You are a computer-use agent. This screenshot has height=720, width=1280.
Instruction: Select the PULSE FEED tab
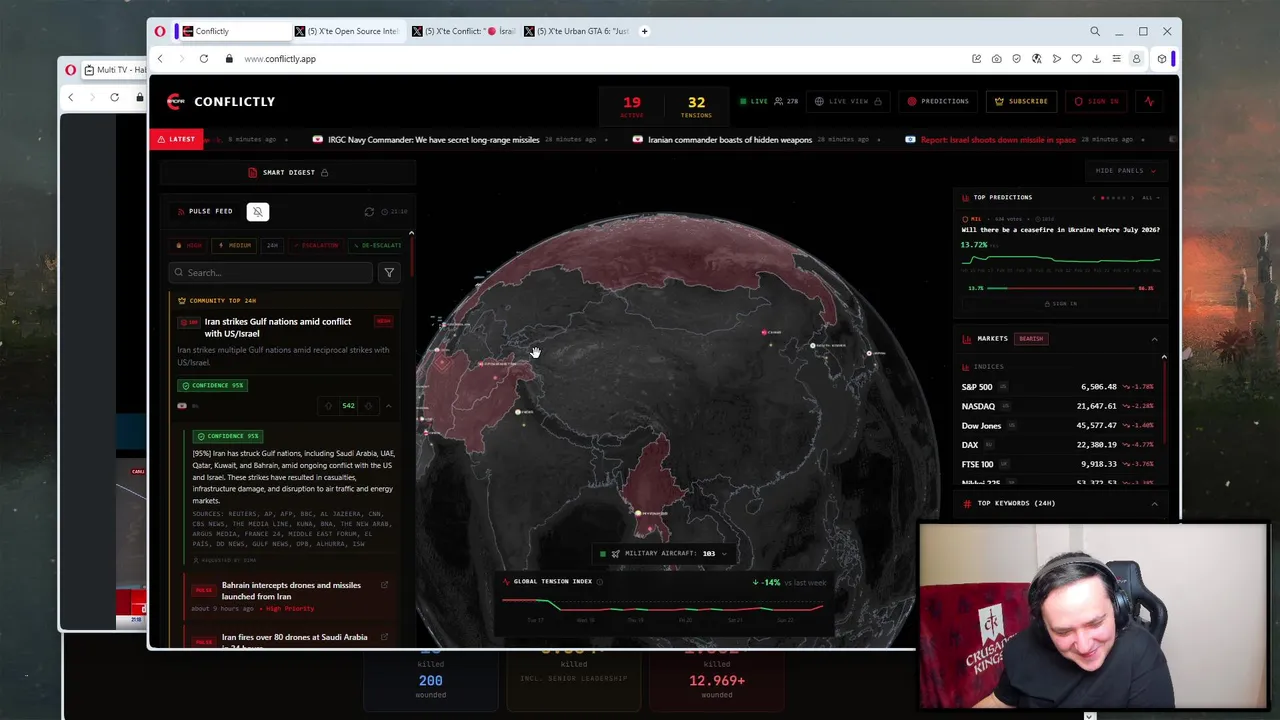(205, 211)
